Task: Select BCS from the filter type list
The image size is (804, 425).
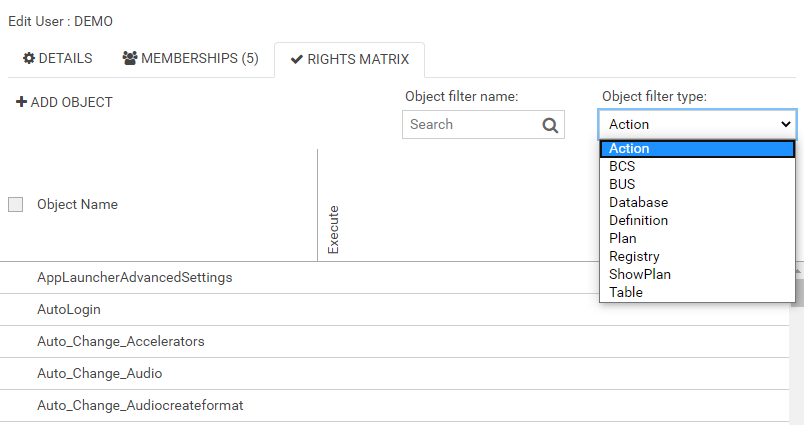Action: [622, 167]
